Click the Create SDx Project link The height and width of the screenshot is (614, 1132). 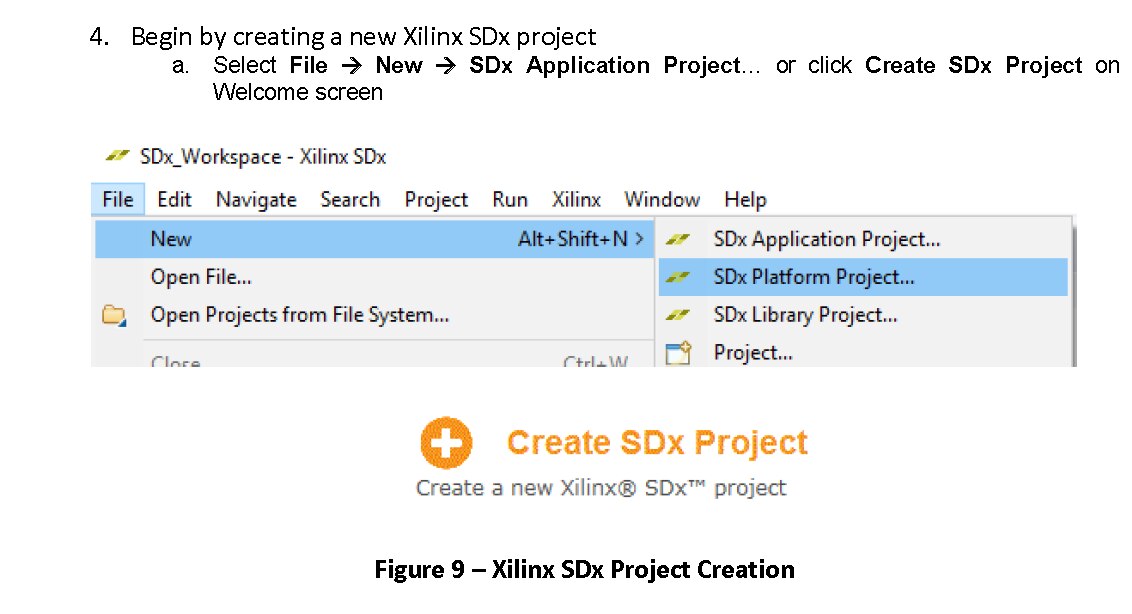coord(657,443)
